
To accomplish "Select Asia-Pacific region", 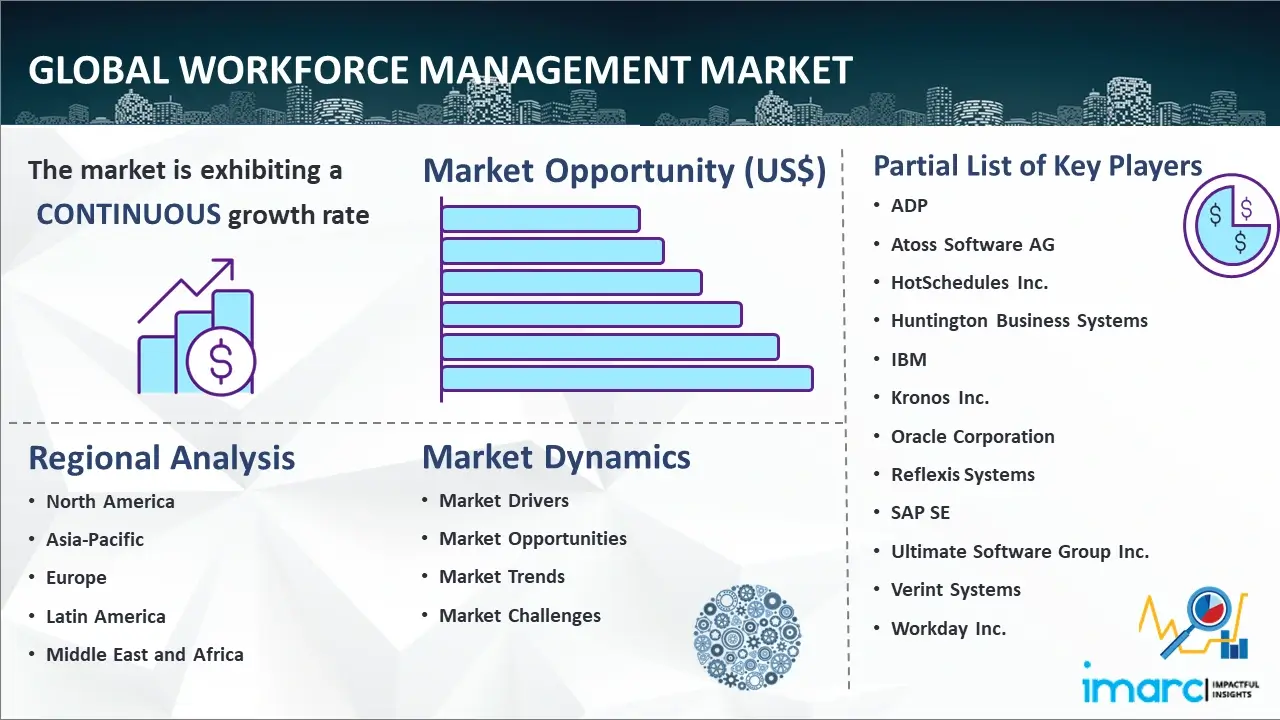I will tap(95, 540).
